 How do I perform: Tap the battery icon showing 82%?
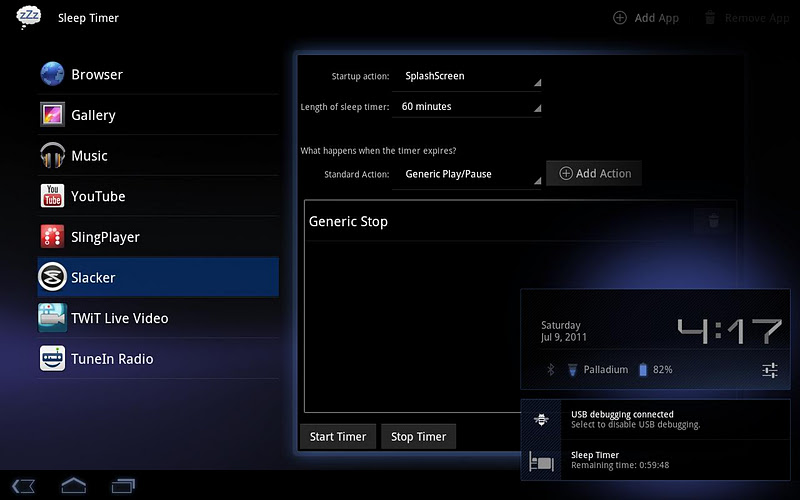click(x=643, y=369)
